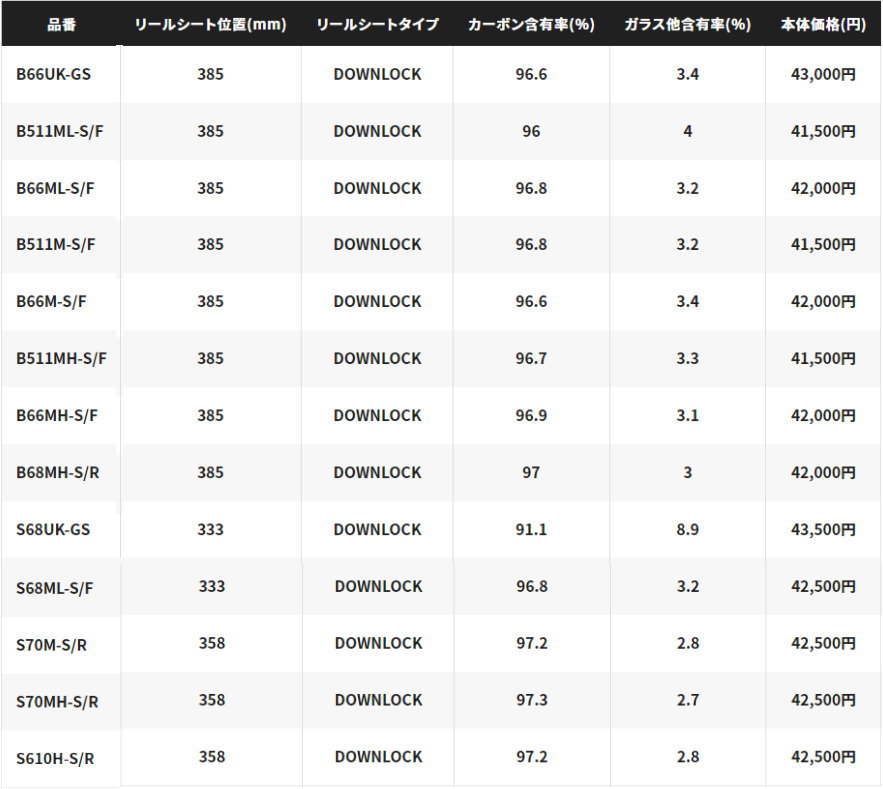Select the 43,500円 price cell
Image resolution: width=883 pixels, height=789 pixels.
tap(823, 529)
